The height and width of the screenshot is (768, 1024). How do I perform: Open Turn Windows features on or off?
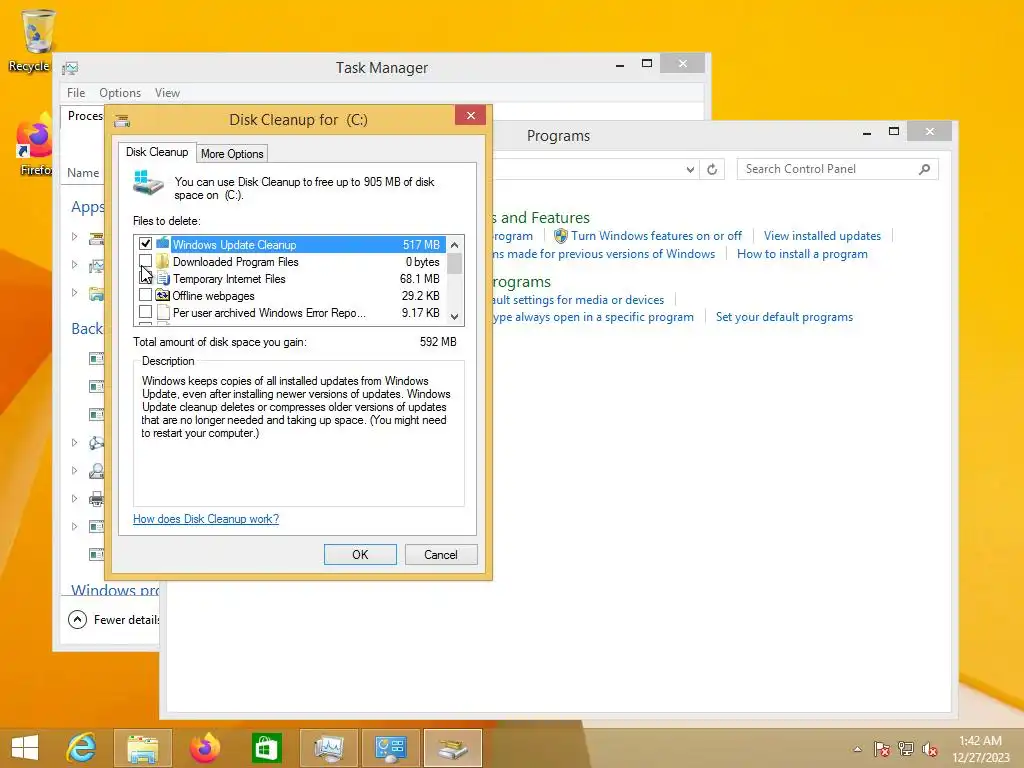pyautogui.click(x=656, y=236)
